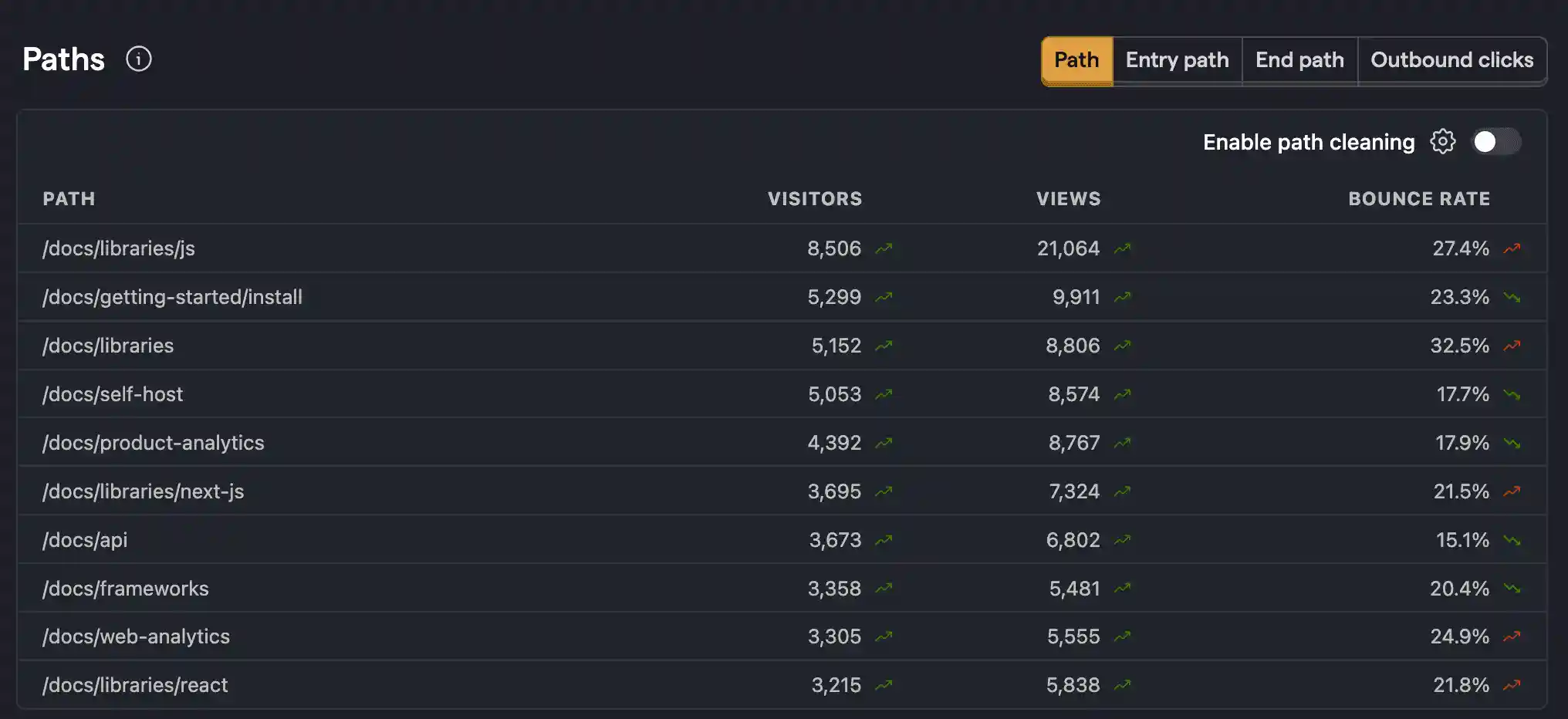
Task: Open the path cleaning settings gear icon
Action: (1443, 141)
